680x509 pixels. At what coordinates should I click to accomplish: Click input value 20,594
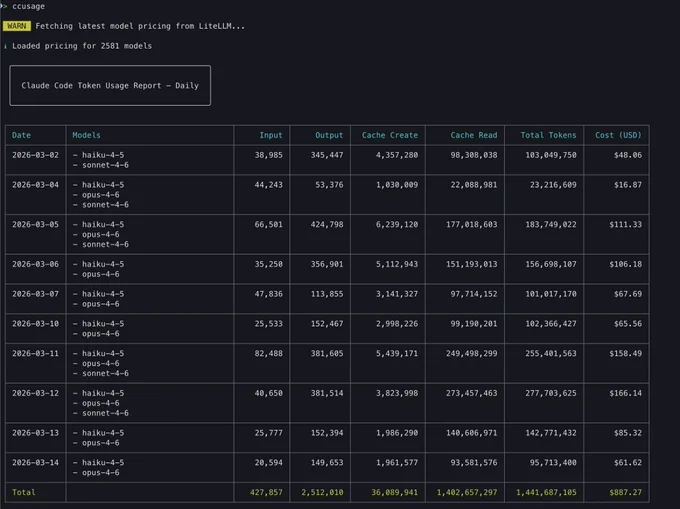[x=268, y=463]
